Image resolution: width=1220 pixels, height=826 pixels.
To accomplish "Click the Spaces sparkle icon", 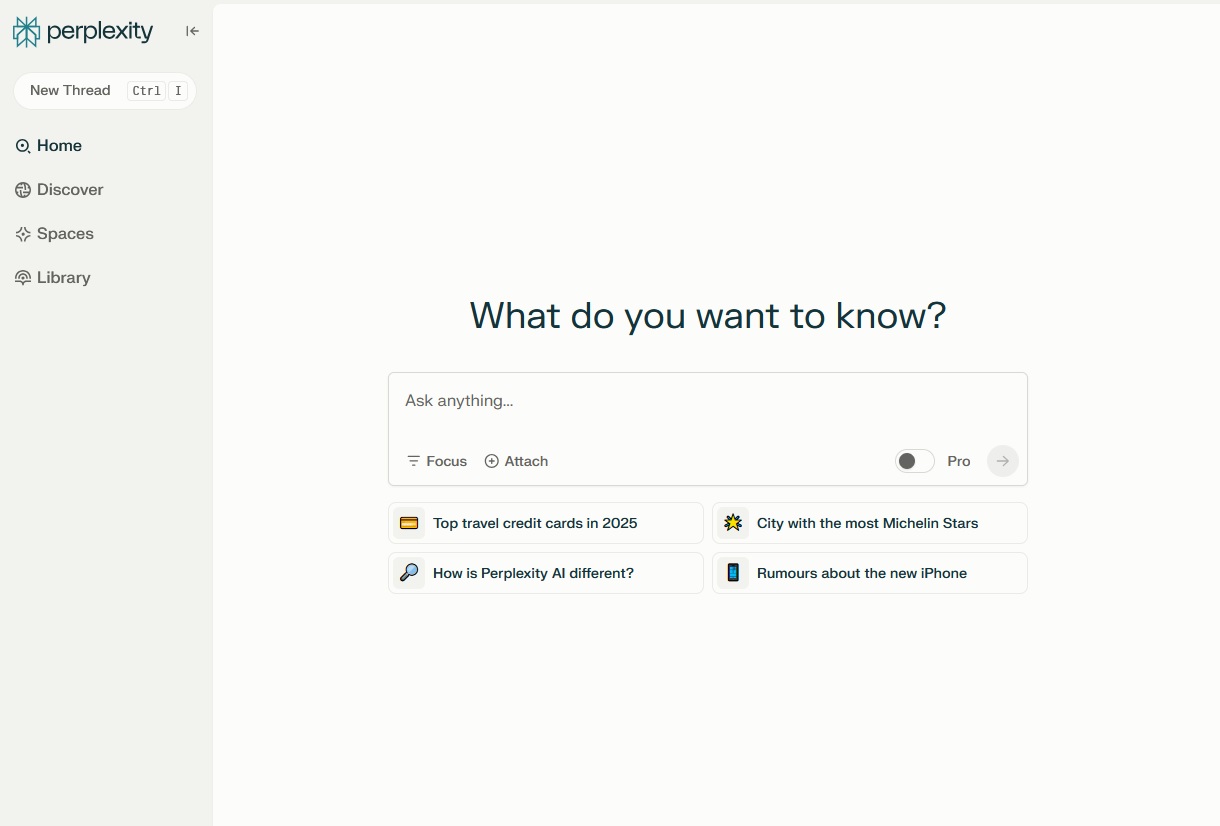I will click(23, 234).
